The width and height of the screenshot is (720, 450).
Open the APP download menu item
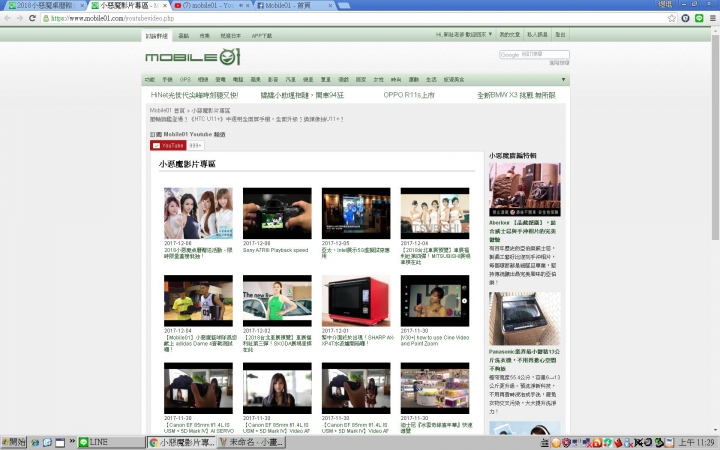tap(262, 35)
